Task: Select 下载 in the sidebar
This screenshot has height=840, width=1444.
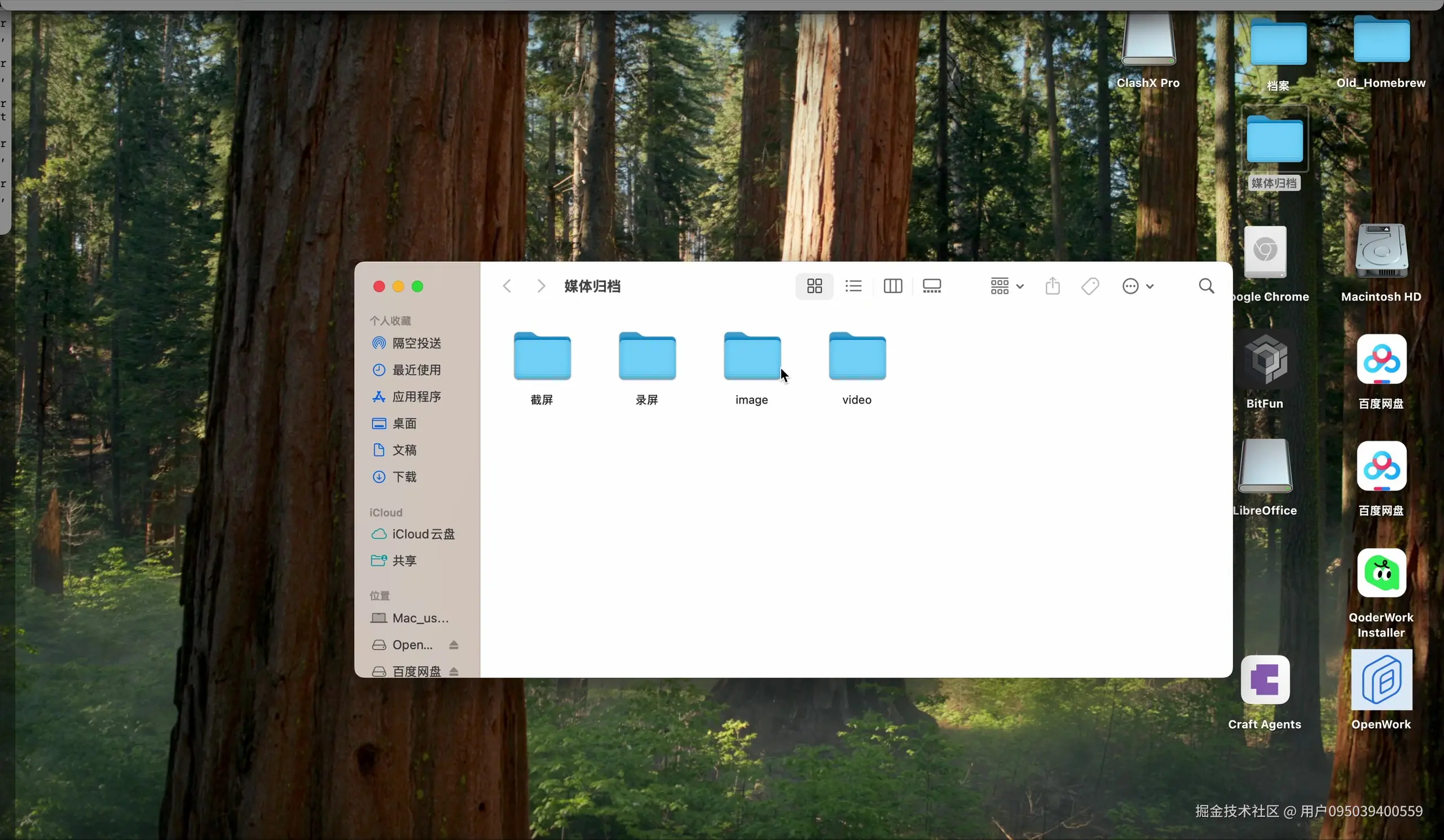Action: [x=404, y=476]
